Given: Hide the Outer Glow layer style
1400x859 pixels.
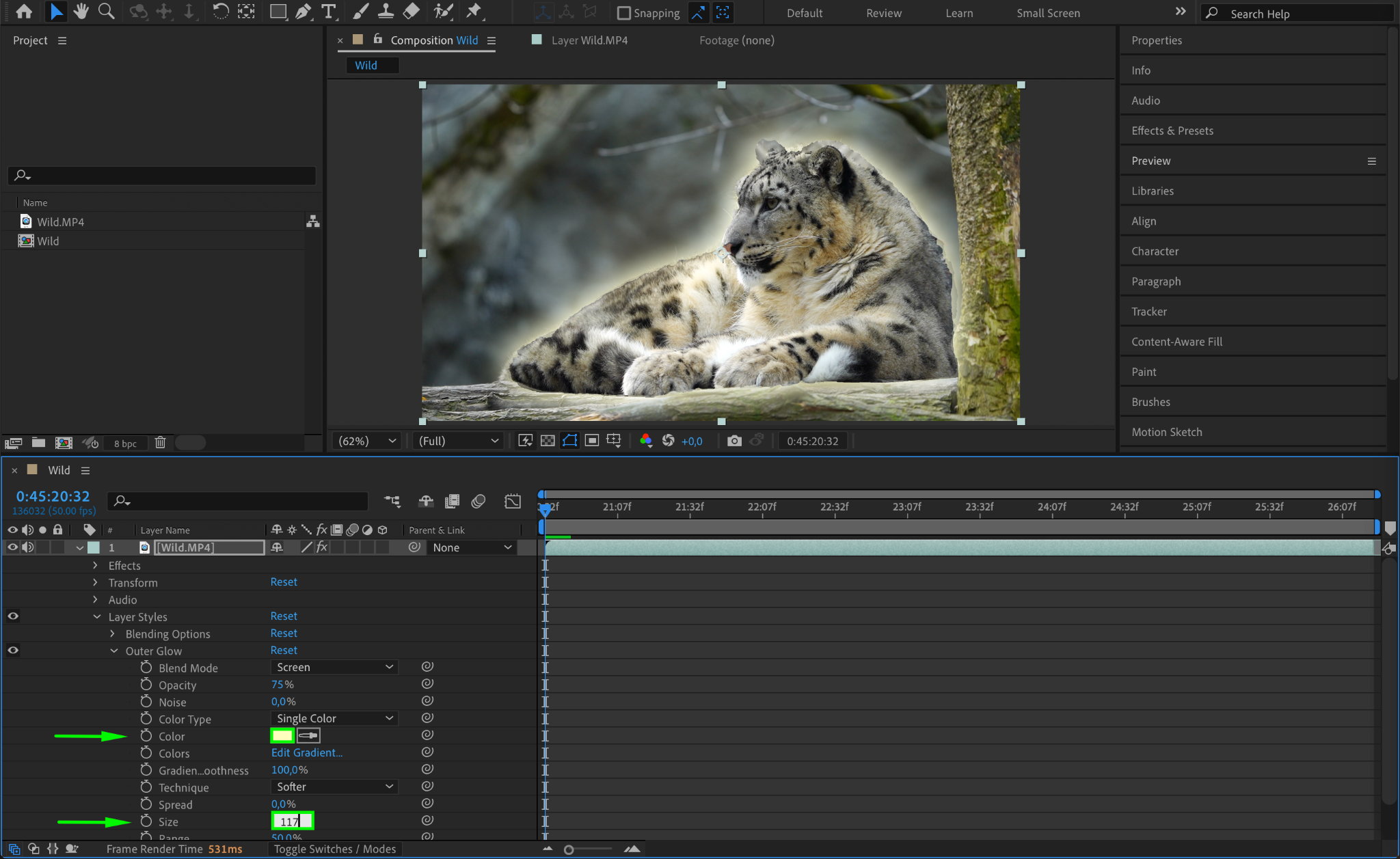Looking at the screenshot, I should click(13, 651).
